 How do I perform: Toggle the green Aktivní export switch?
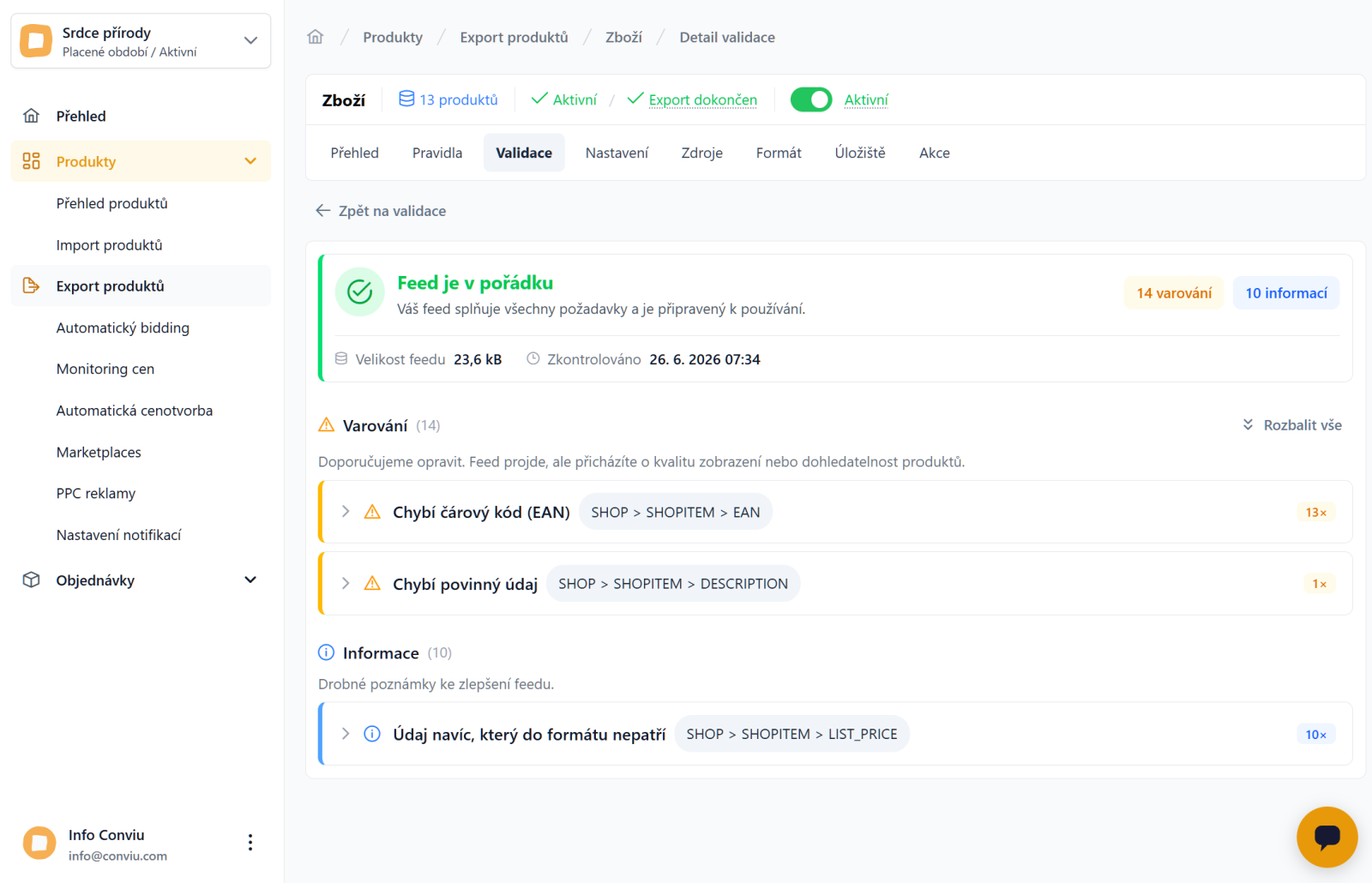pyautogui.click(x=811, y=99)
